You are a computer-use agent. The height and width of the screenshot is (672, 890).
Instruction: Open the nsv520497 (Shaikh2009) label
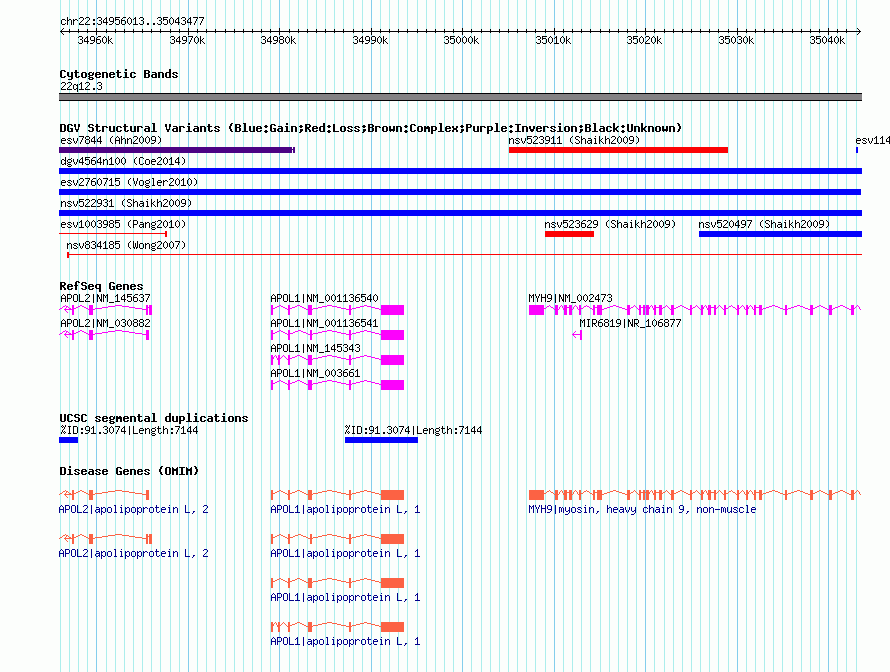764,224
